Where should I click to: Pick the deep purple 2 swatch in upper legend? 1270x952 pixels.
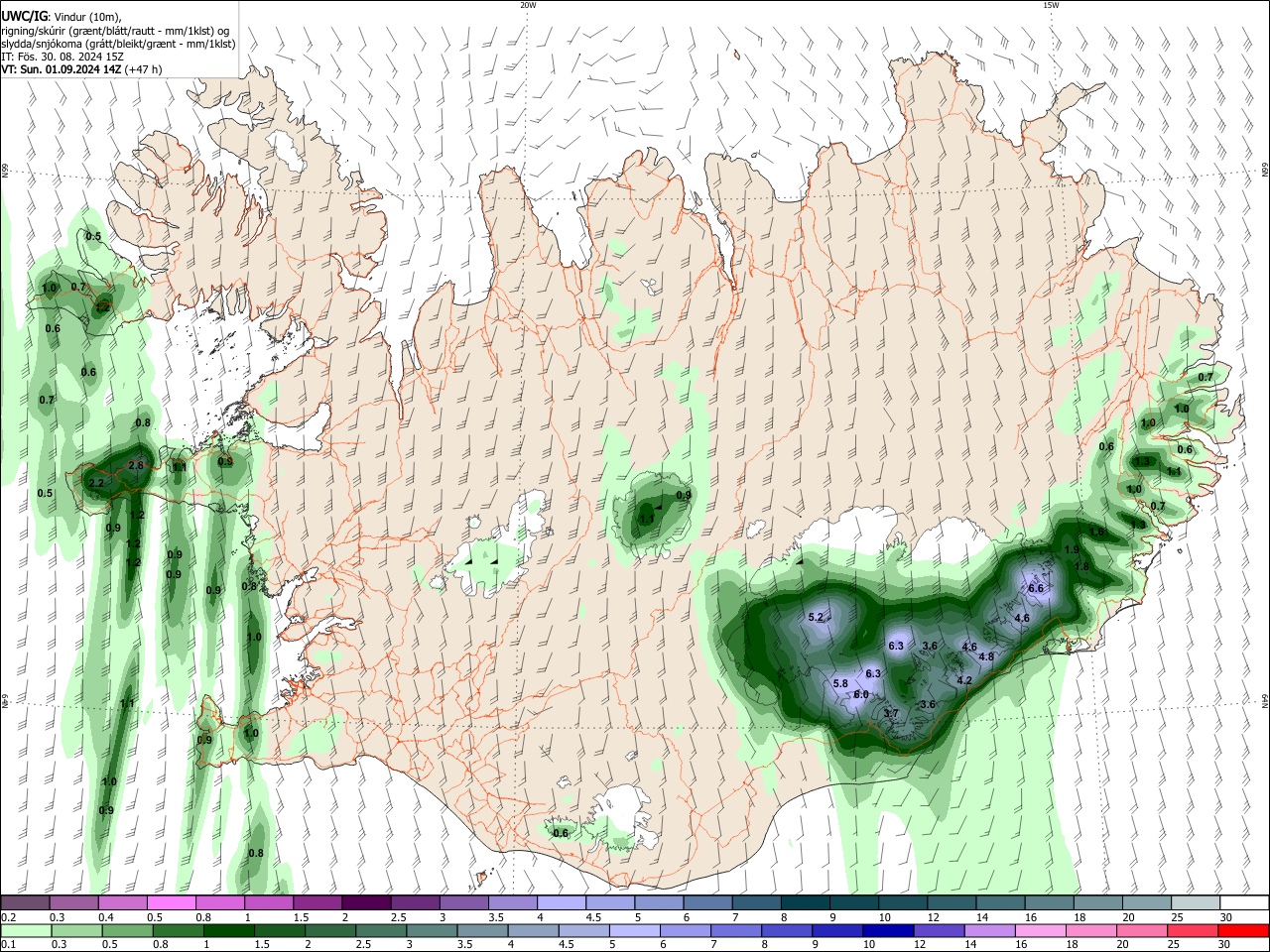tap(366, 903)
